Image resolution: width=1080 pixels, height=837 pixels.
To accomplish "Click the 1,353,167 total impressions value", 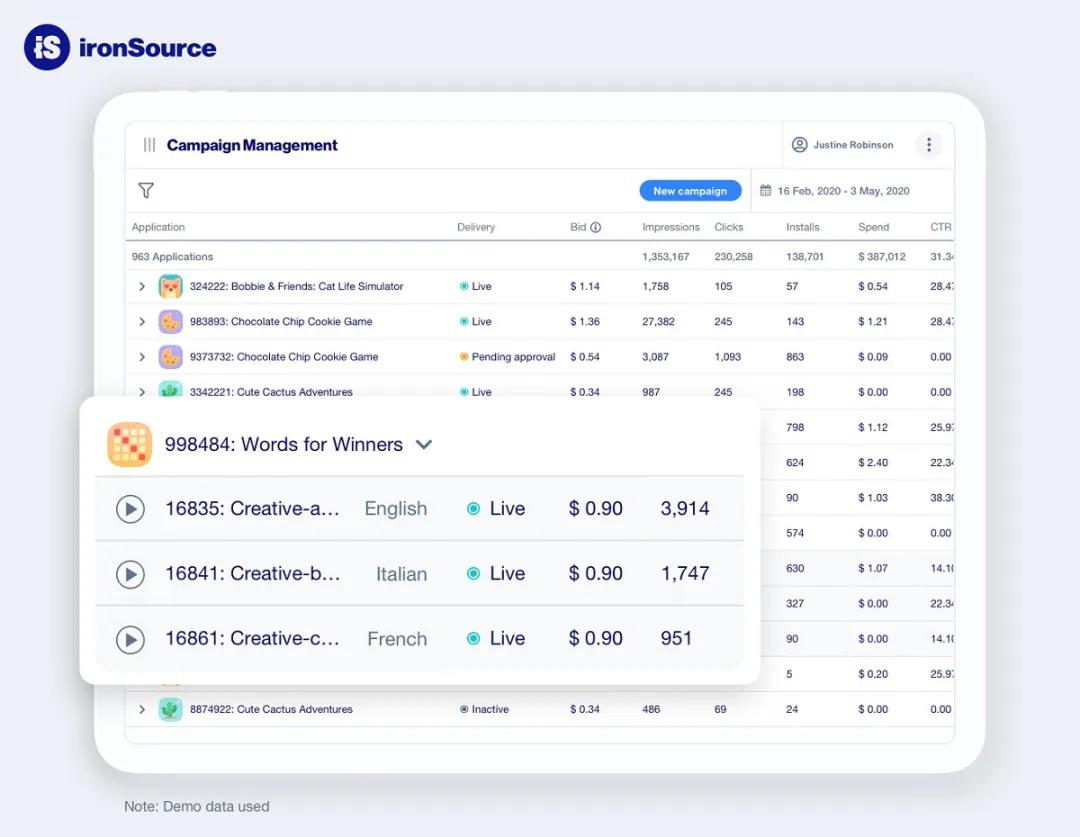I will coord(665,256).
